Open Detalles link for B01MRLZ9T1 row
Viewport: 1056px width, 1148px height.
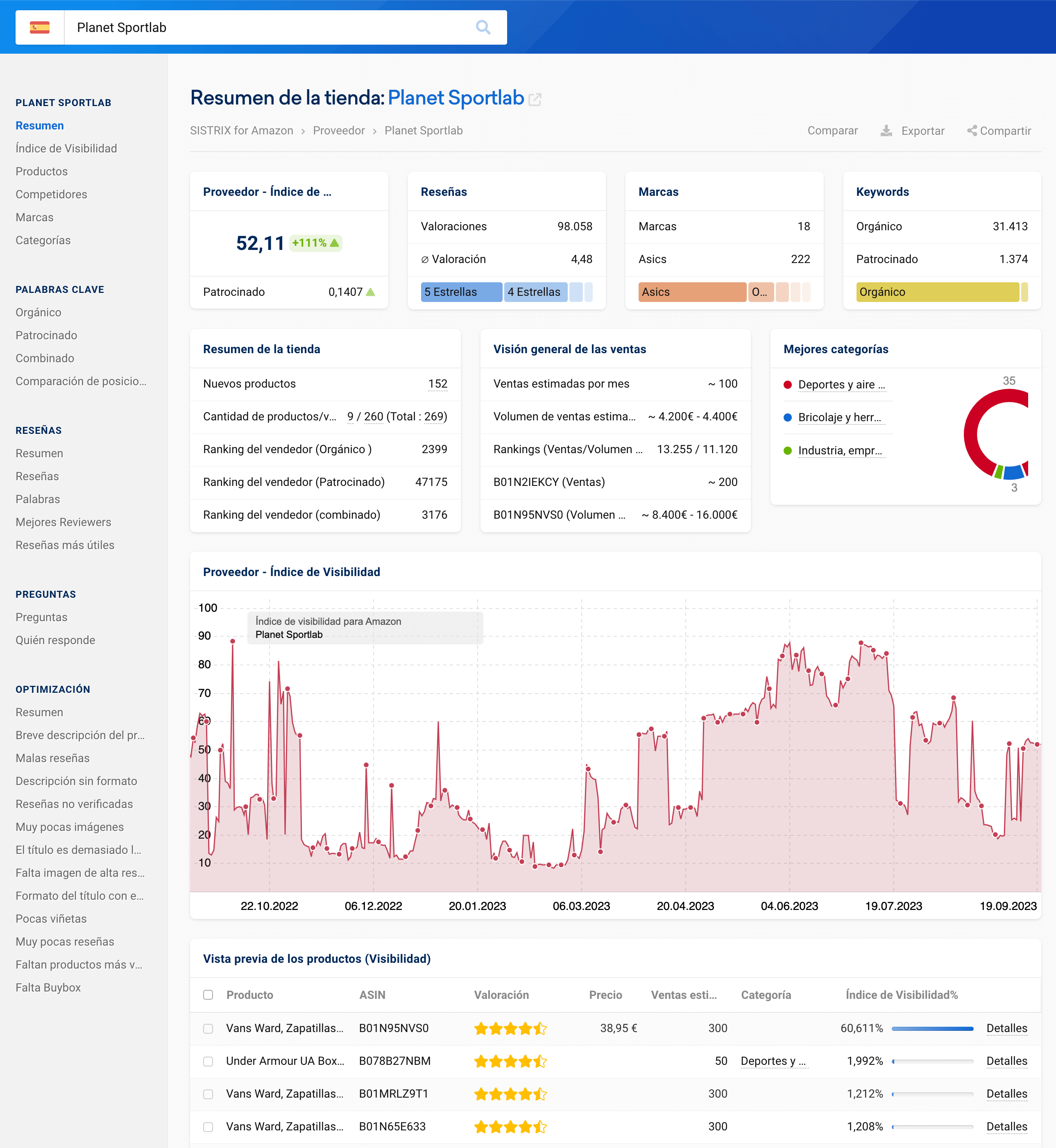point(1006,1094)
